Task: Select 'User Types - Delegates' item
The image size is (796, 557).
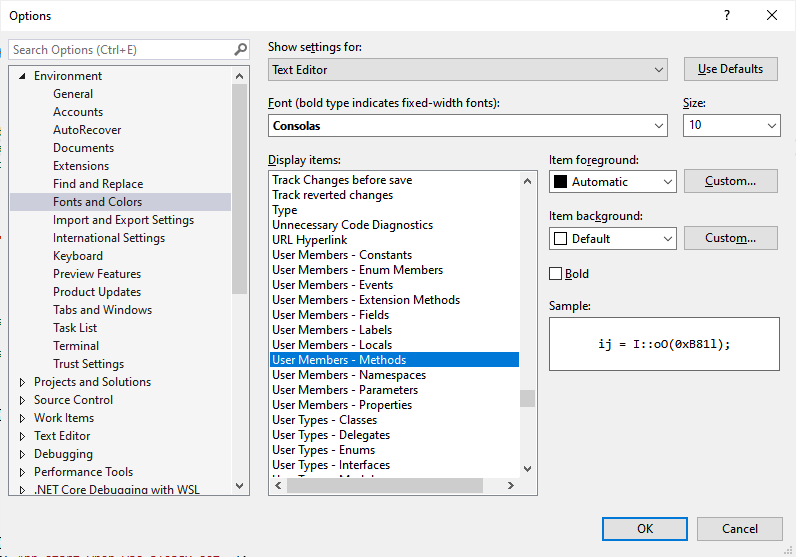Action: tap(394, 435)
